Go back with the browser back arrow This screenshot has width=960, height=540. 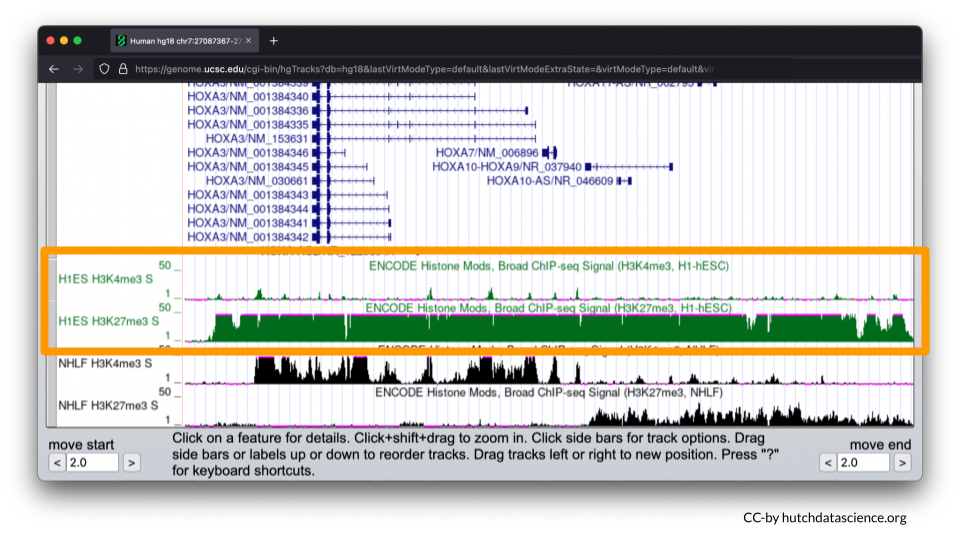click(54, 69)
